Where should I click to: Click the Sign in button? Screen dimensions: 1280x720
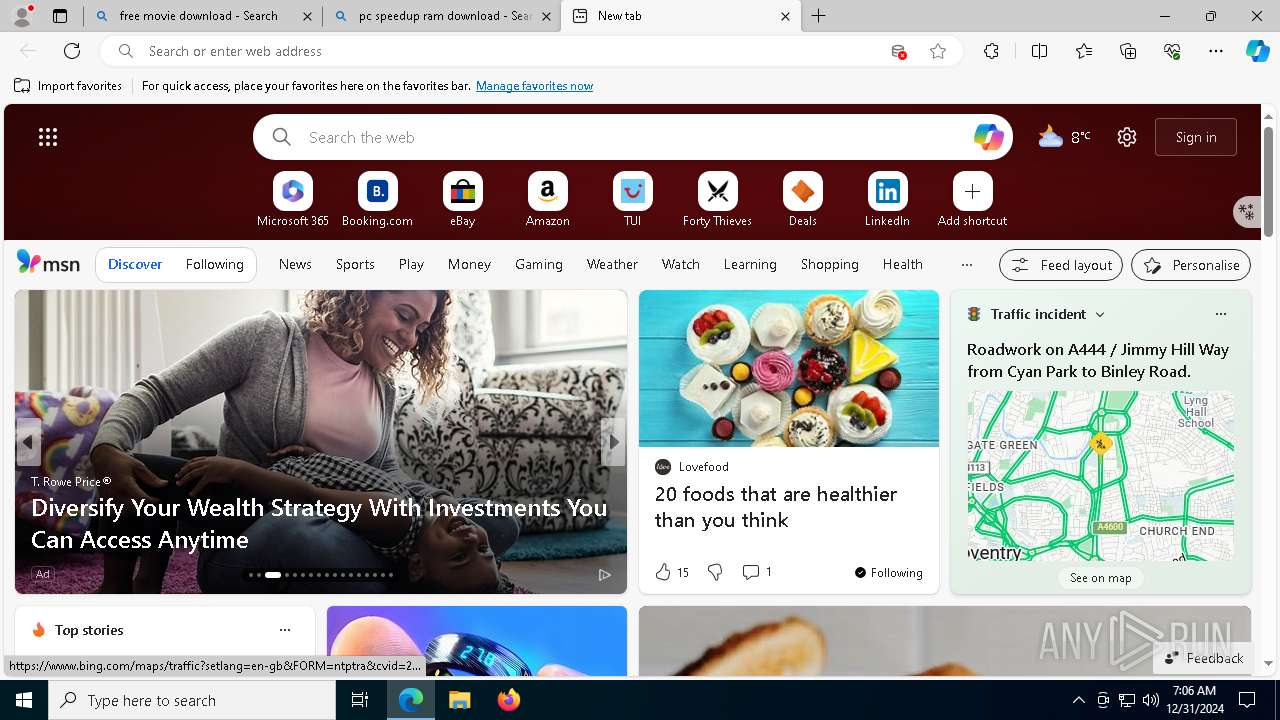pos(1196,137)
